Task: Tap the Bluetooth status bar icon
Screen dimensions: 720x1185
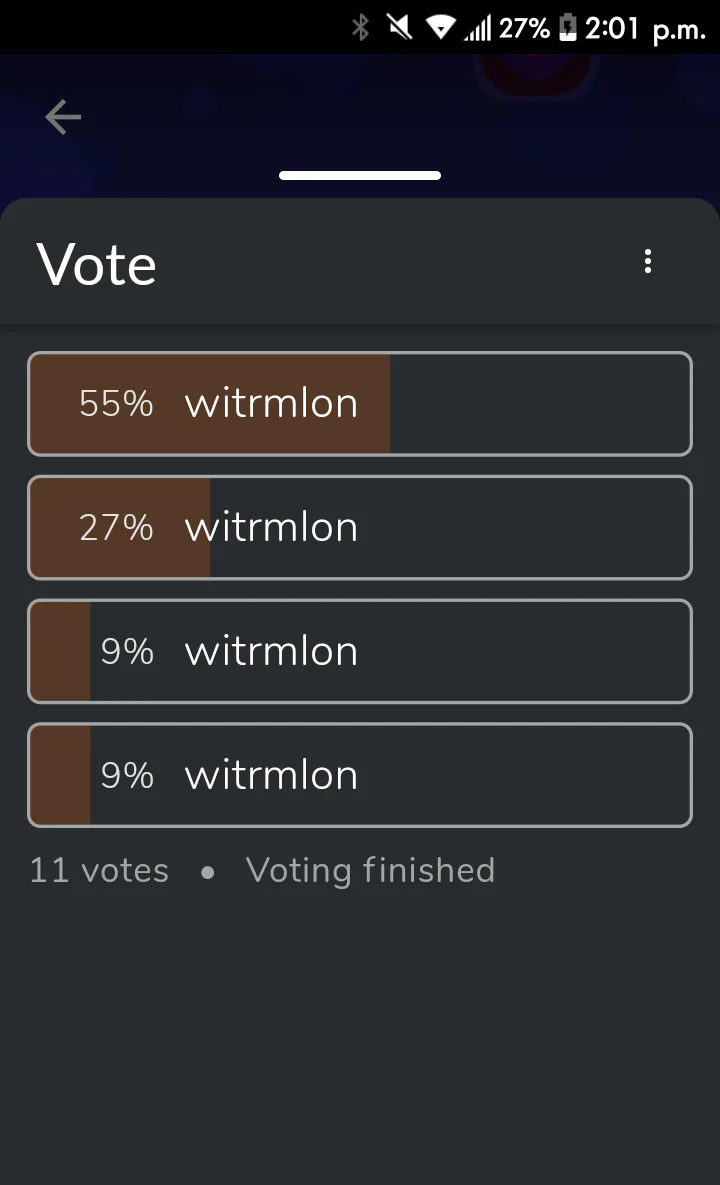Action: [x=360, y=28]
